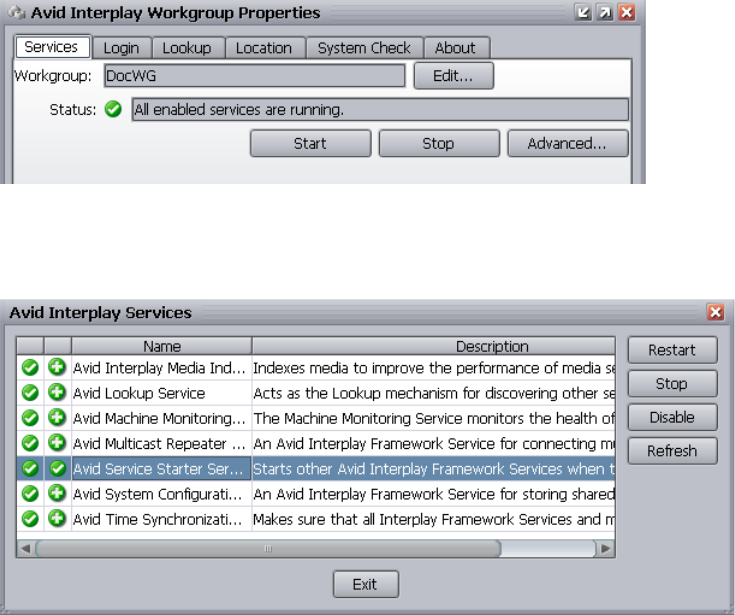735x615 pixels.
Task: Refresh the services list
Action: (x=672, y=451)
